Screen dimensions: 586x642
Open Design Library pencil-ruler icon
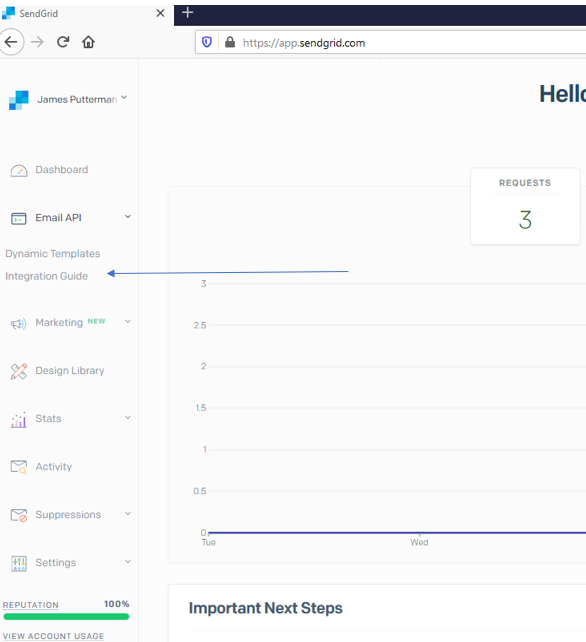(18, 371)
